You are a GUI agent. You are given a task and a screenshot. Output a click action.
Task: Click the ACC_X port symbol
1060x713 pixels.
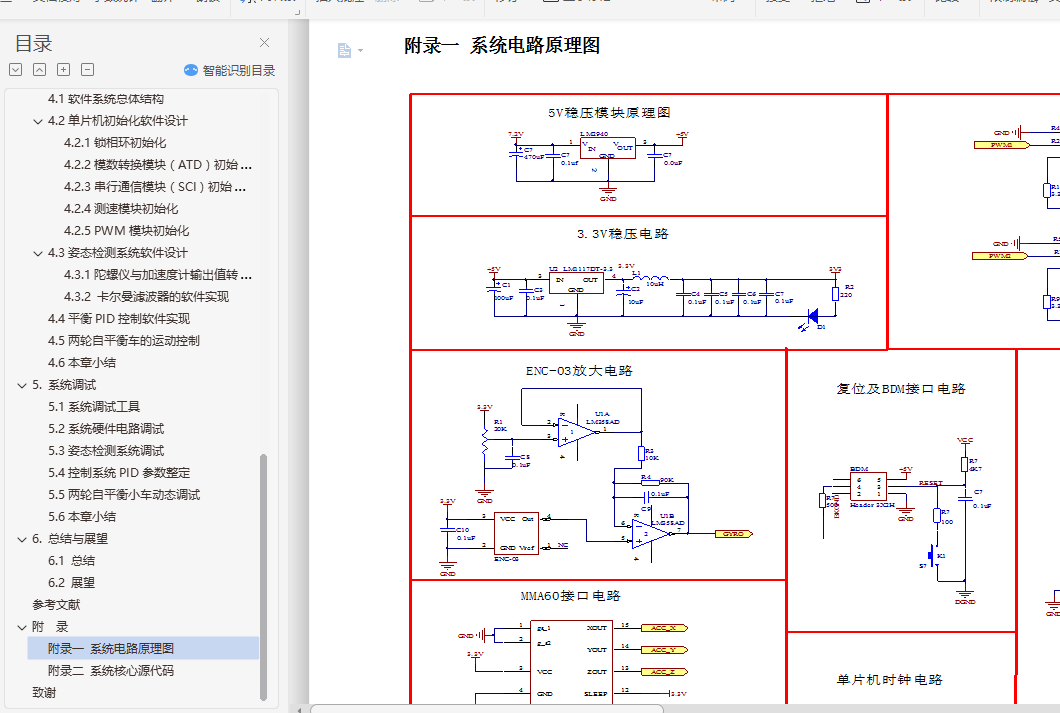[x=664, y=628]
